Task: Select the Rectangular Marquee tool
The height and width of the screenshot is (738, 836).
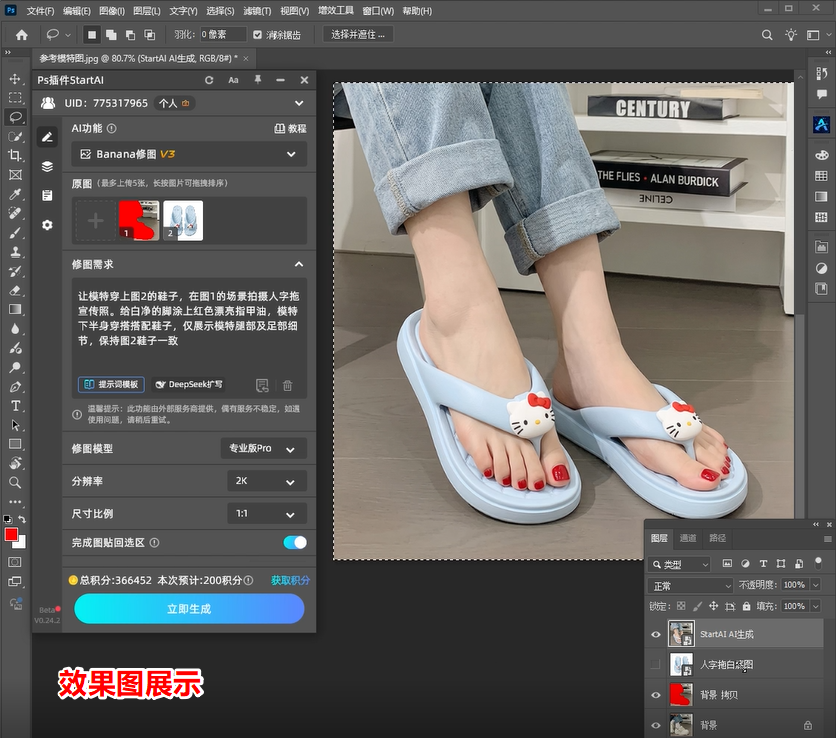Action: pyautogui.click(x=15, y=98)
